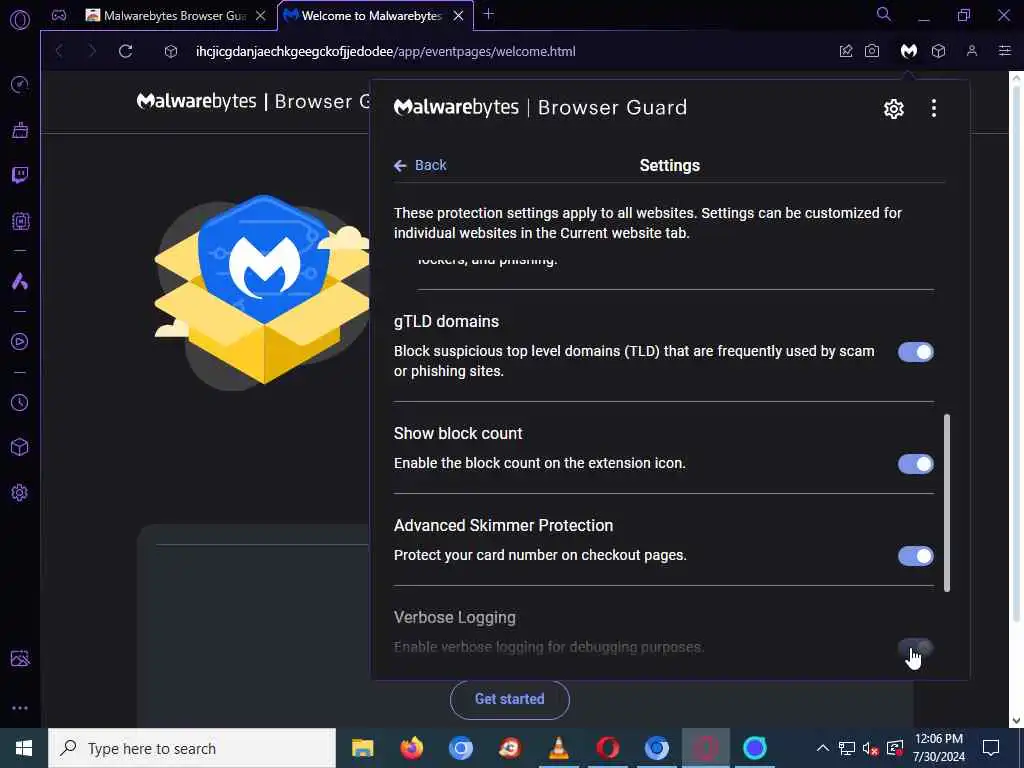Toggle Advanced Skimmer Protection switch
Screen dimensions: 1024x768
point(916,556)
